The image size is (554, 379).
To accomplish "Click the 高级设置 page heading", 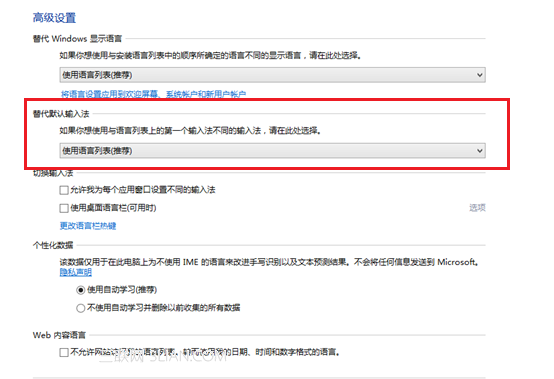I will pos(54,18).
